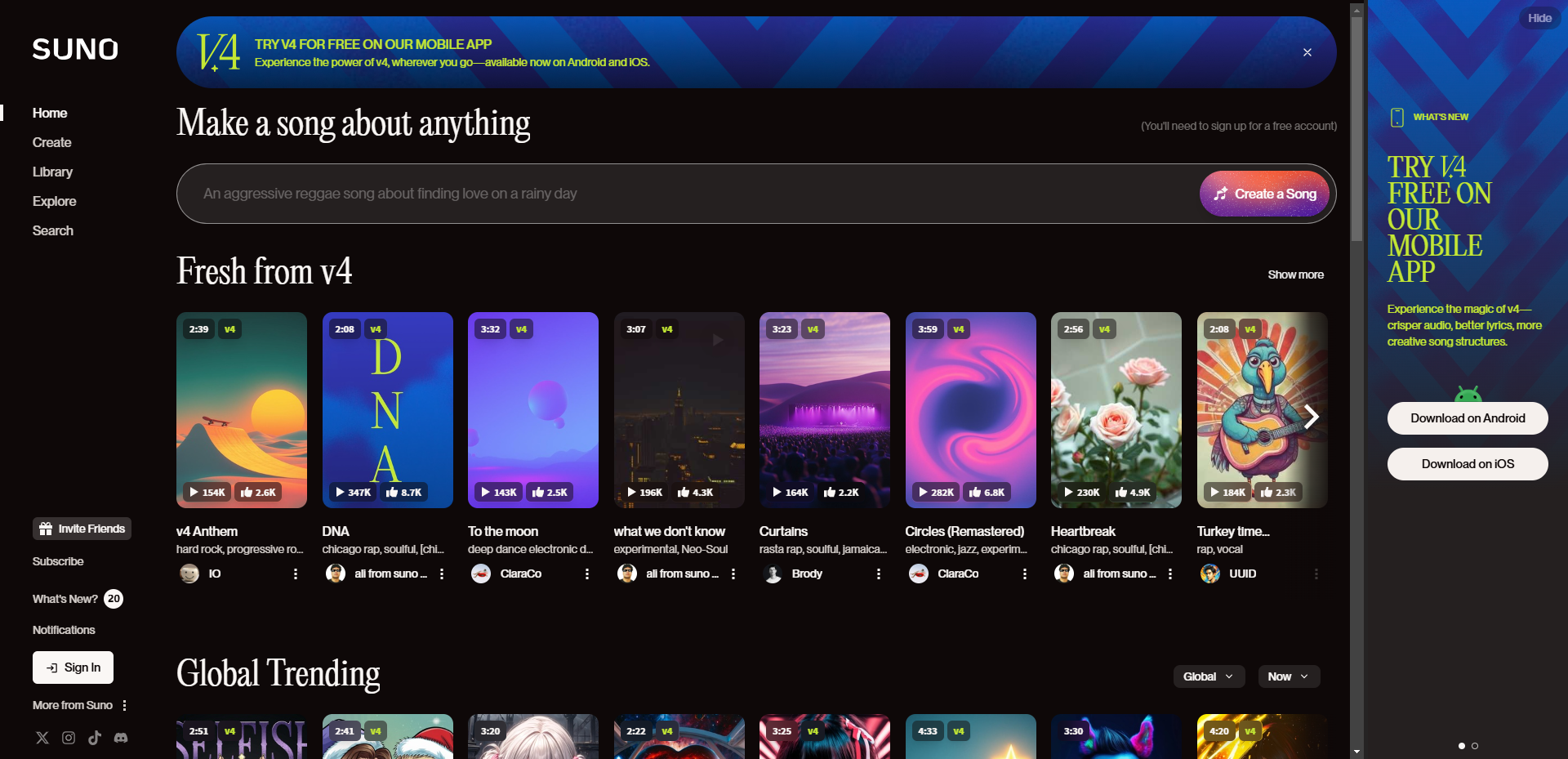The image size is (1568, 759).
Task: Open three-dot menu for Curtains song
Action: click(879, 574)
